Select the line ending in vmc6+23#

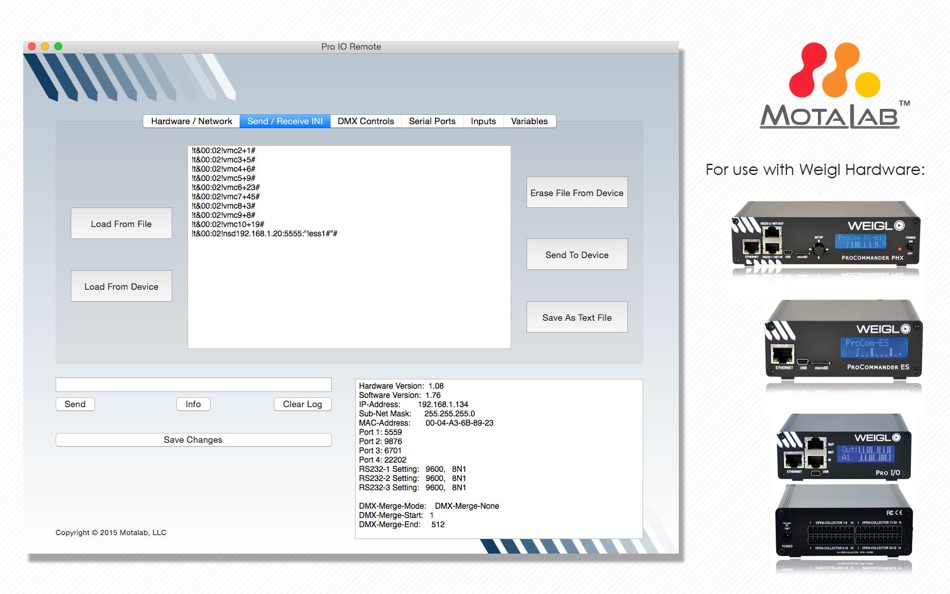(x=225, y=187)
